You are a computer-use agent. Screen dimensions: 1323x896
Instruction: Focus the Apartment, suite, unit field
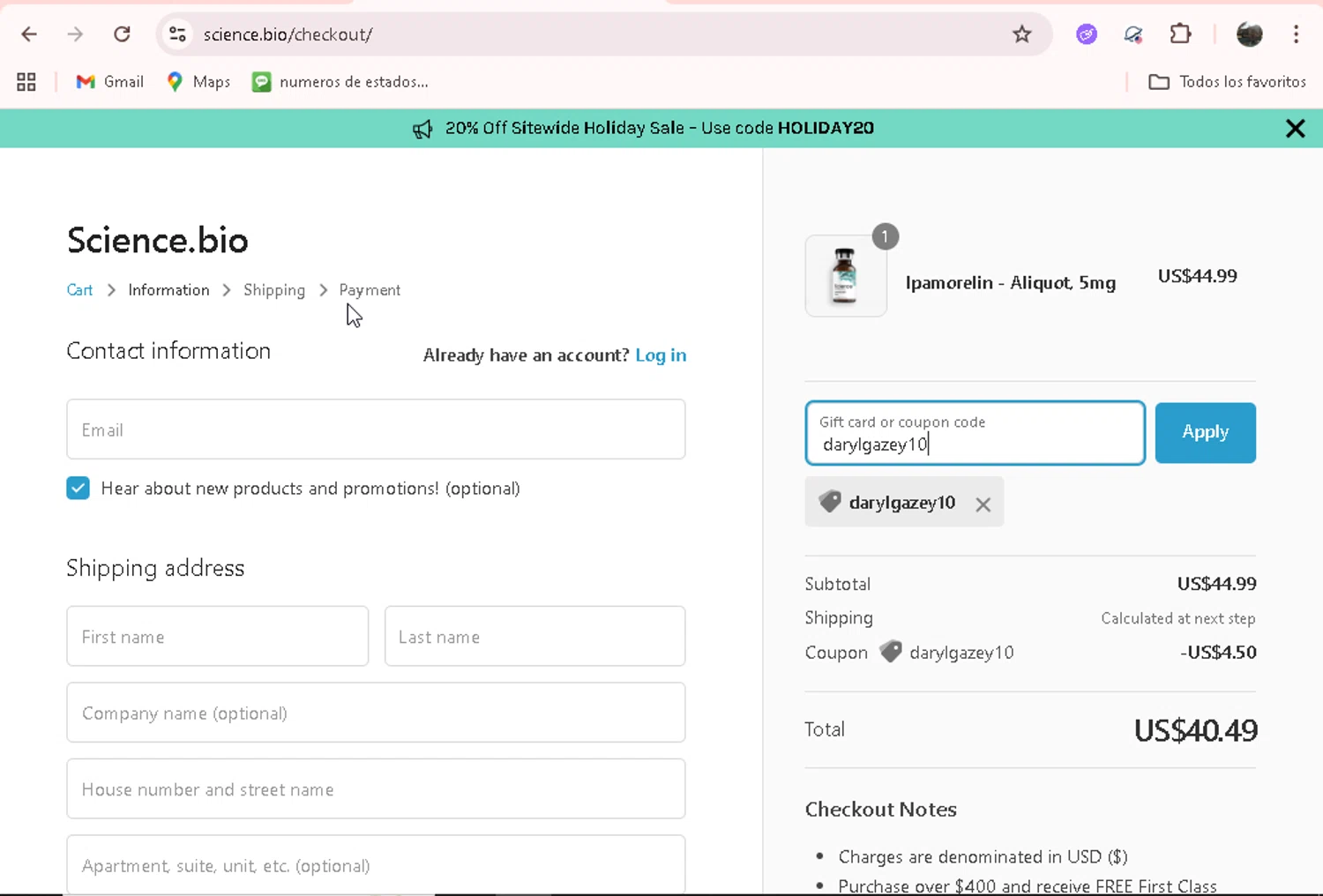[x=376, y=865]
